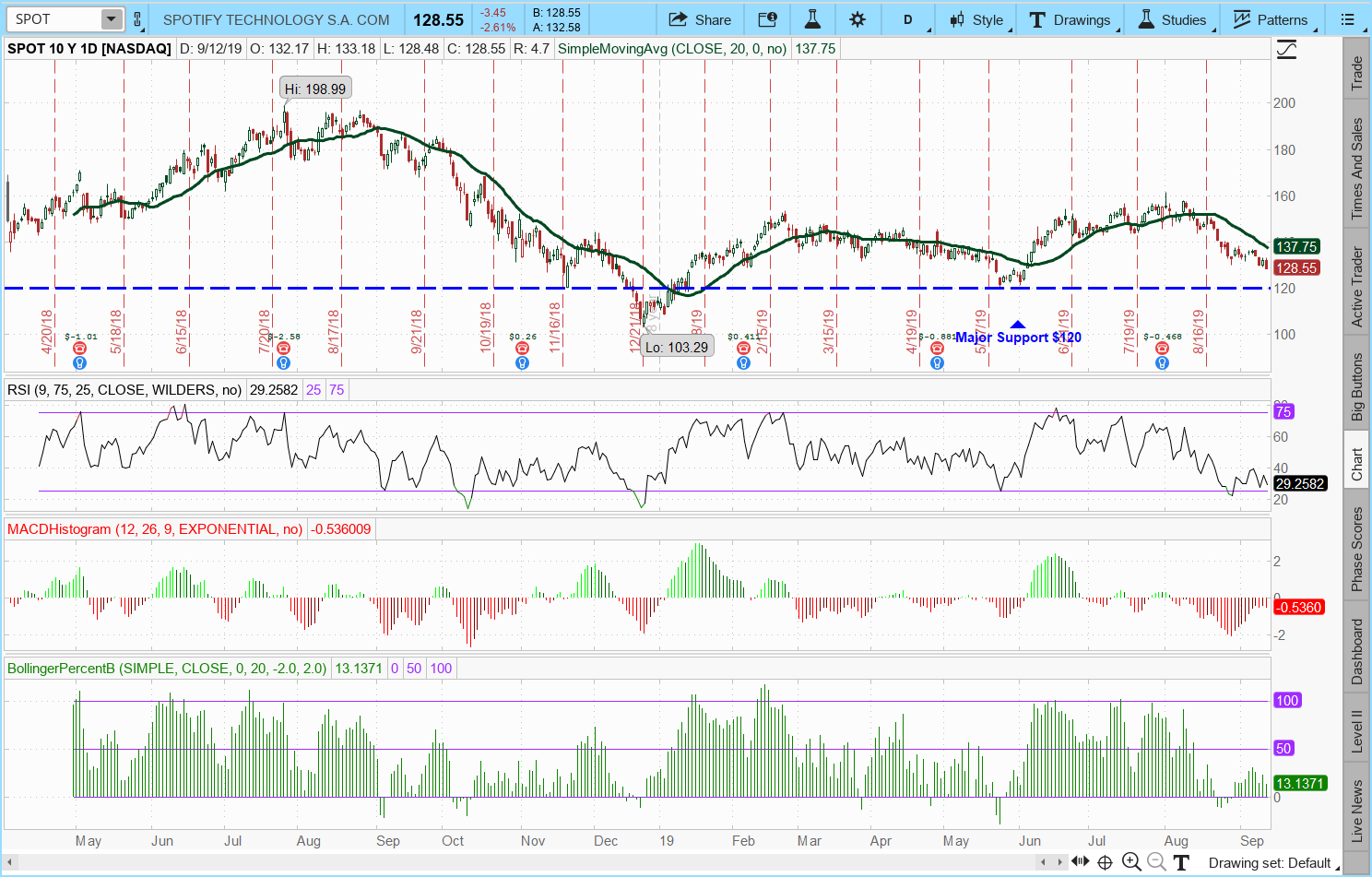Open the news and alerts folder icon

point(767,19)
